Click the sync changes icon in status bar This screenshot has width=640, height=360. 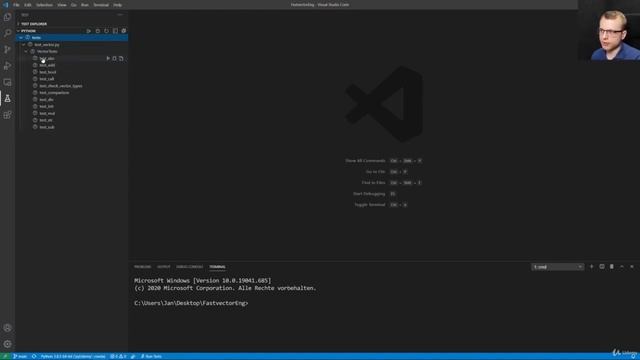click(x=34, y=356)
